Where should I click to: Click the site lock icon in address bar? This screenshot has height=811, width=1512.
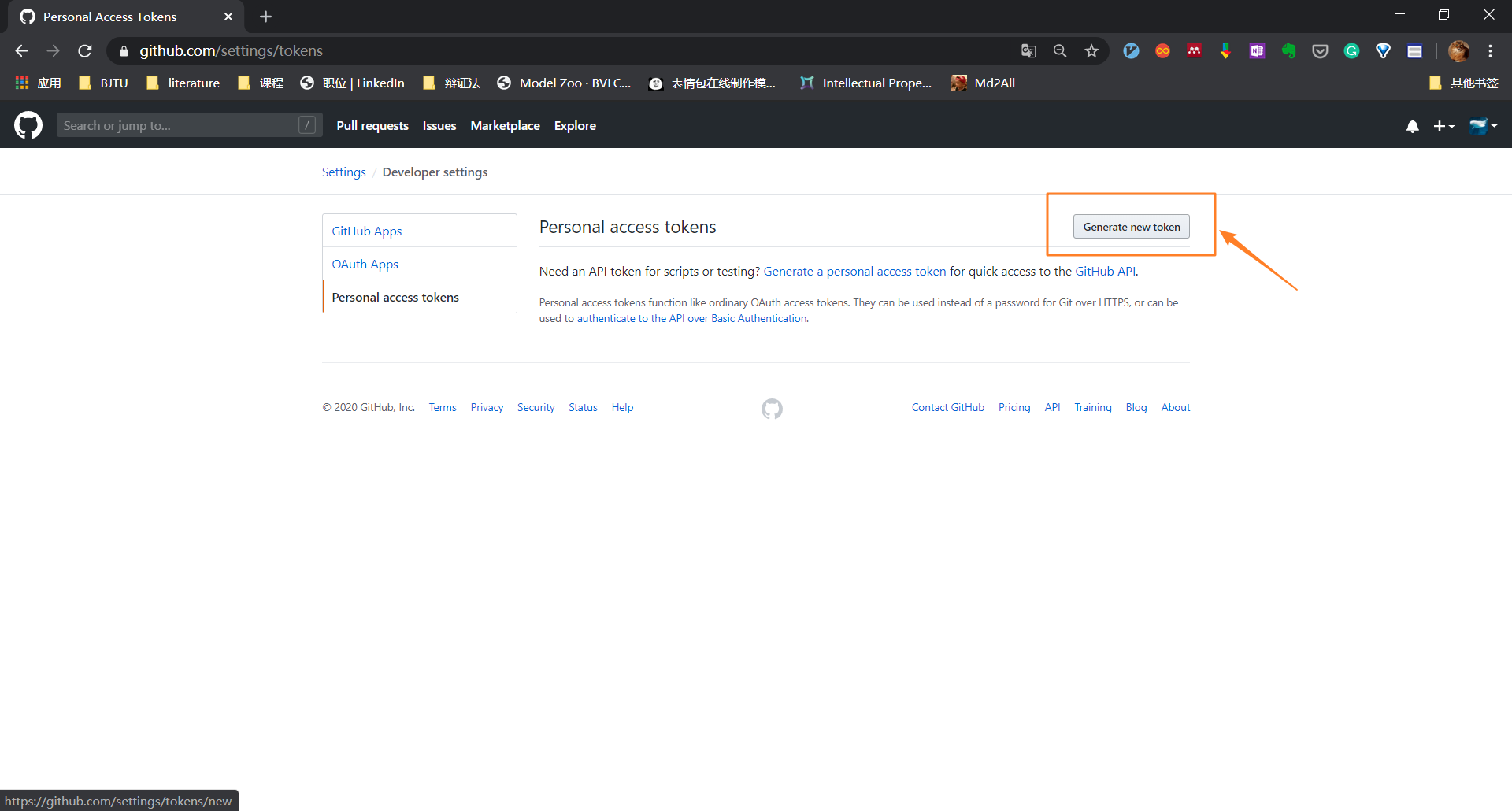click(x=124, y=51)
